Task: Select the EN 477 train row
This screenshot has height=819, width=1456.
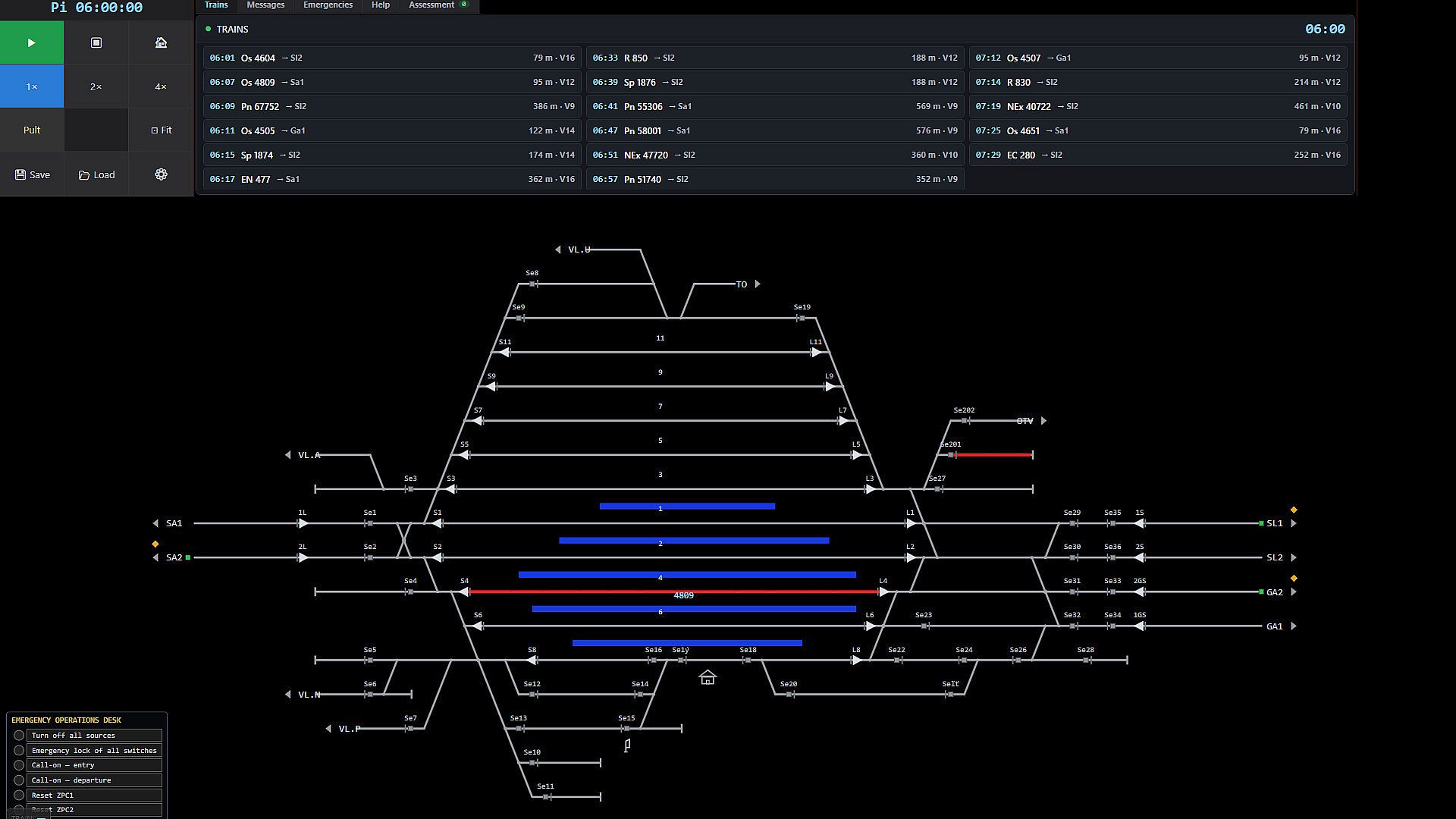Action: pyautogui.click(x=392, y=179)
